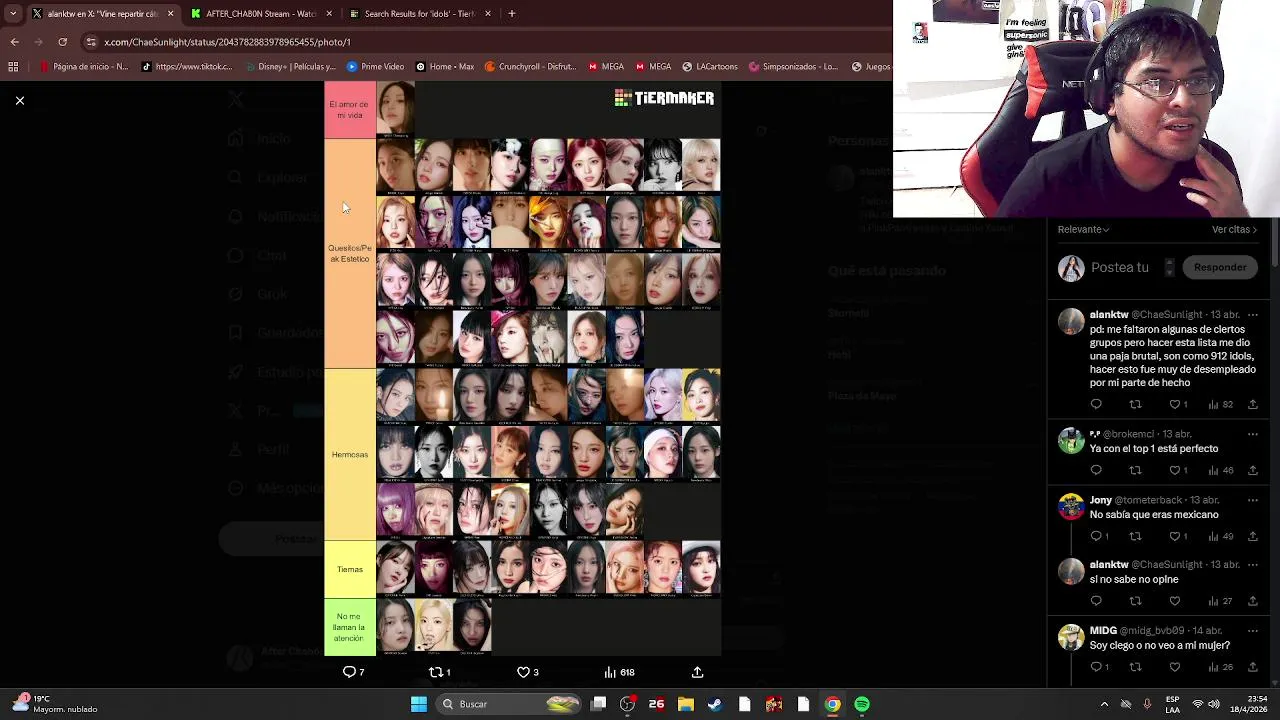Go back with the browser back arrow

click(14, 42)
